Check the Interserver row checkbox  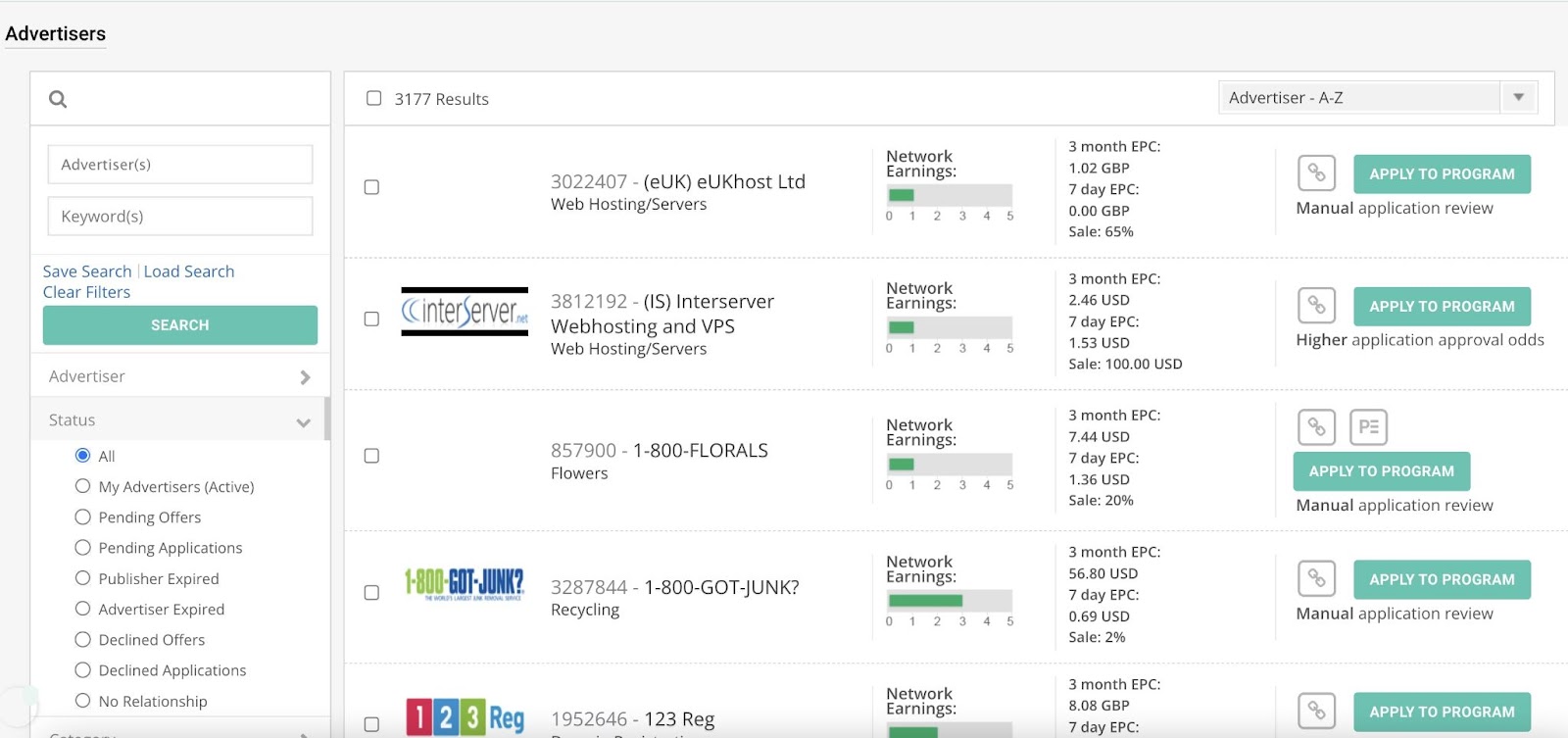(x=371, y=320)
